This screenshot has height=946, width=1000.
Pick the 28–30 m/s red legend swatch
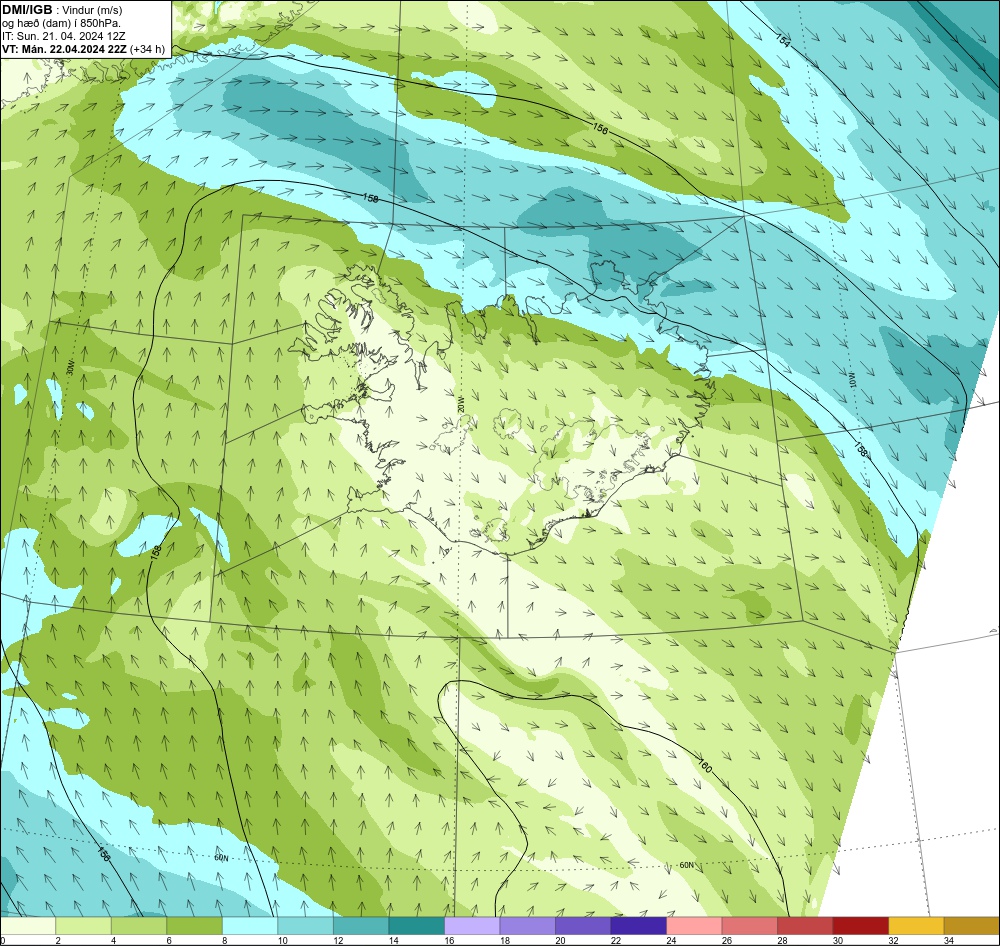pyautogui.click(x=805, y=926)
